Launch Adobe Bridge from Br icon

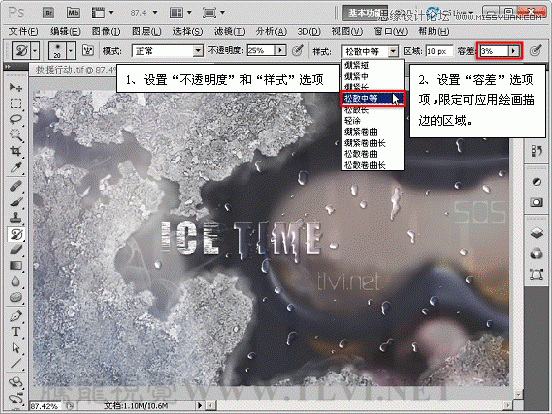point(48,13)
